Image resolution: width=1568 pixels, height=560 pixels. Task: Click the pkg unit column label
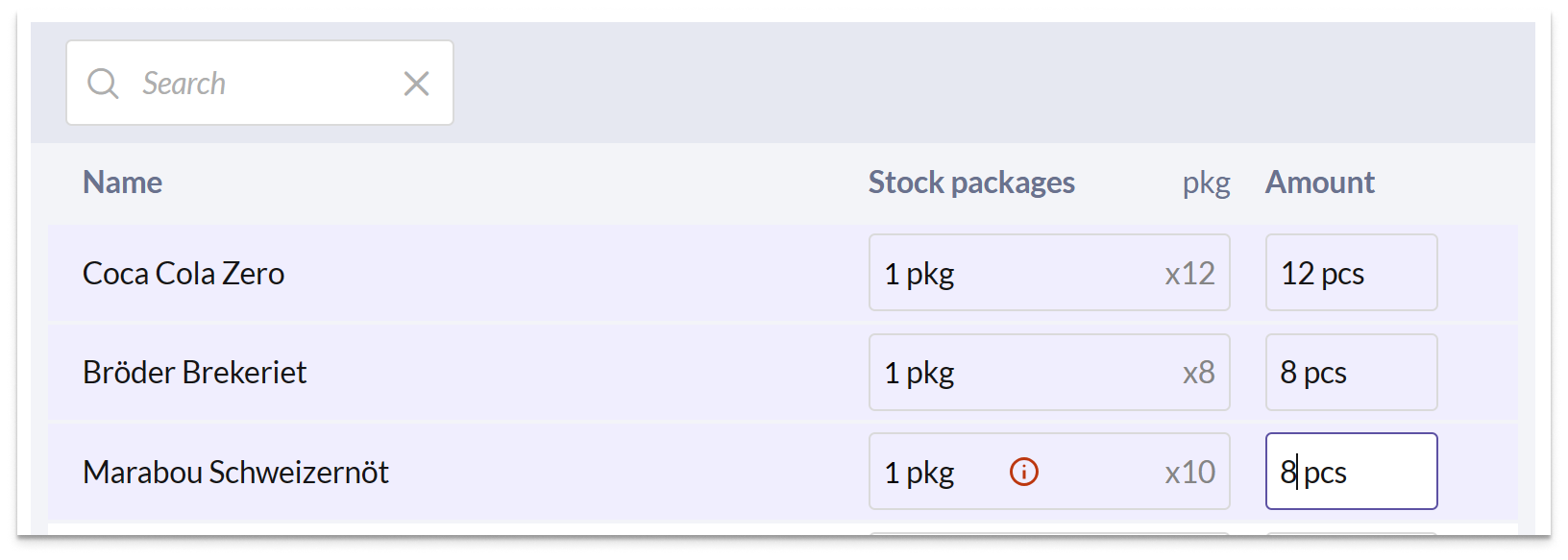[x=1206, y=183]
